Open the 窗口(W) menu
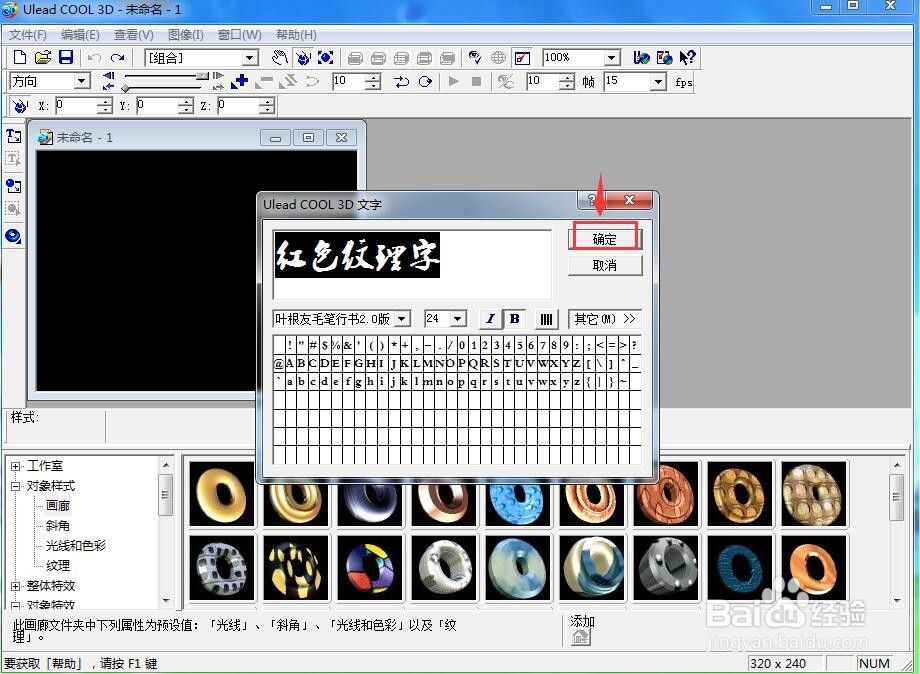 239,35
